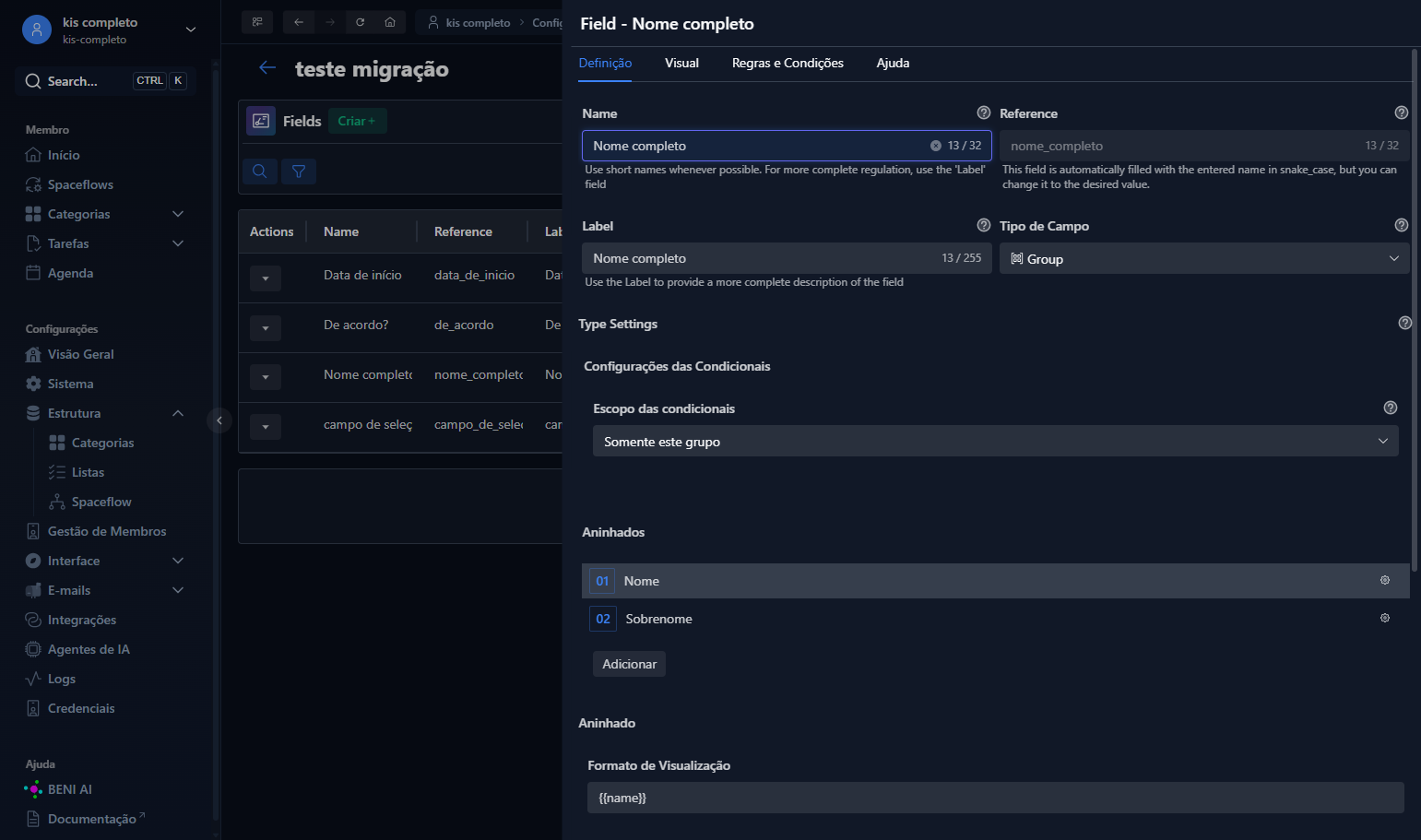Open the sidebar Search box
This screenshot has width=1421, height=840.
coord(106,81)
